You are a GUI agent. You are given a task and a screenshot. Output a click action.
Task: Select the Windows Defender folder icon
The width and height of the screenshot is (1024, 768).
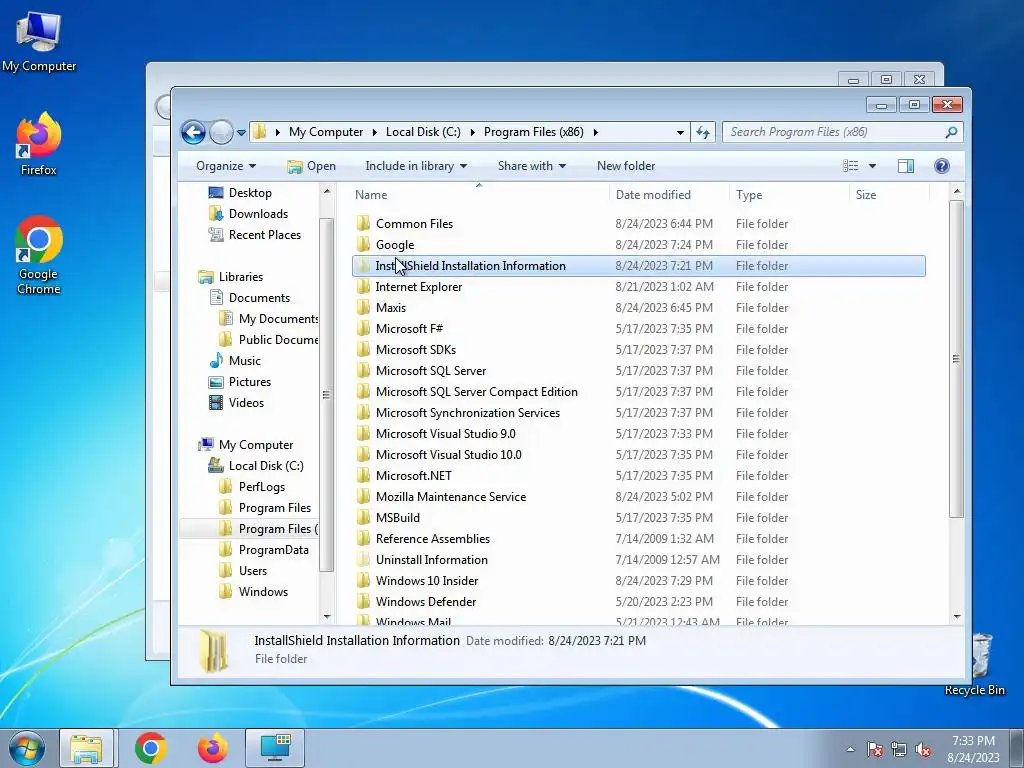pyautogui.click(x=364, y=601)
